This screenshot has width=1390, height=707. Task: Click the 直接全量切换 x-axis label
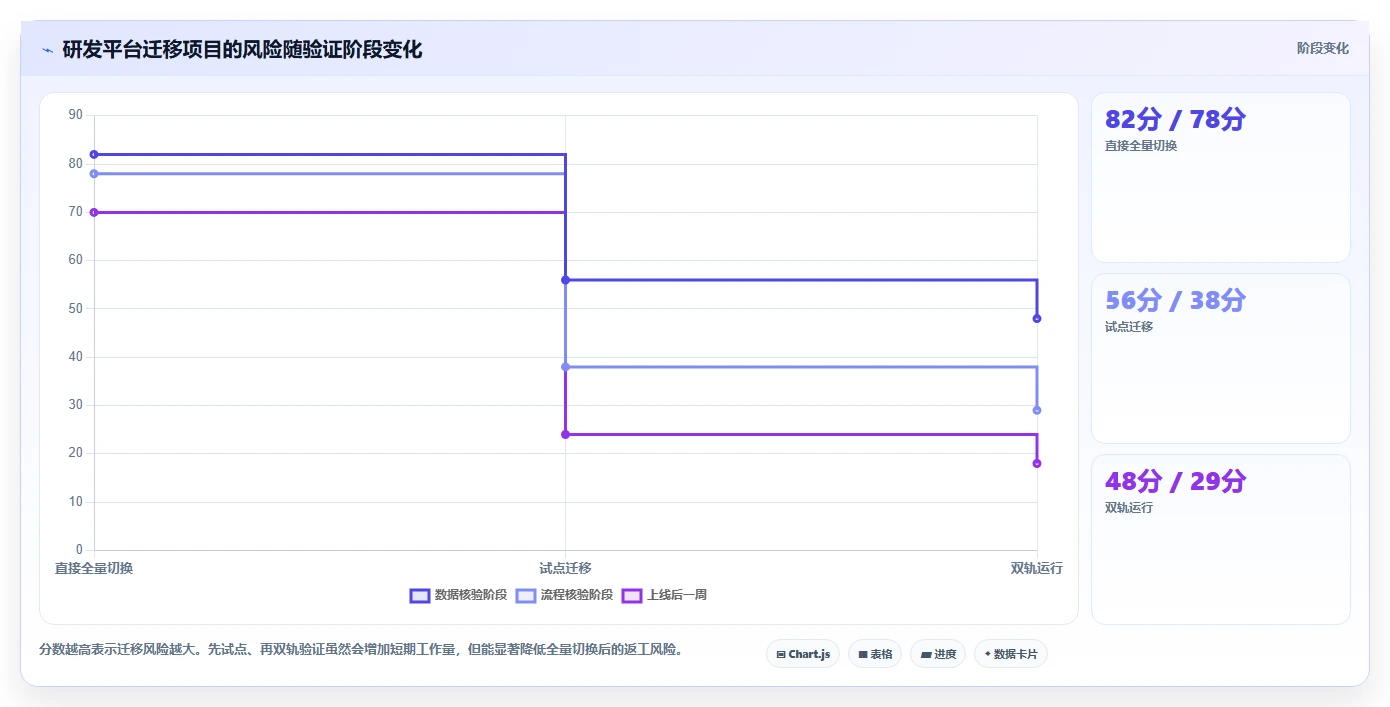94,568
